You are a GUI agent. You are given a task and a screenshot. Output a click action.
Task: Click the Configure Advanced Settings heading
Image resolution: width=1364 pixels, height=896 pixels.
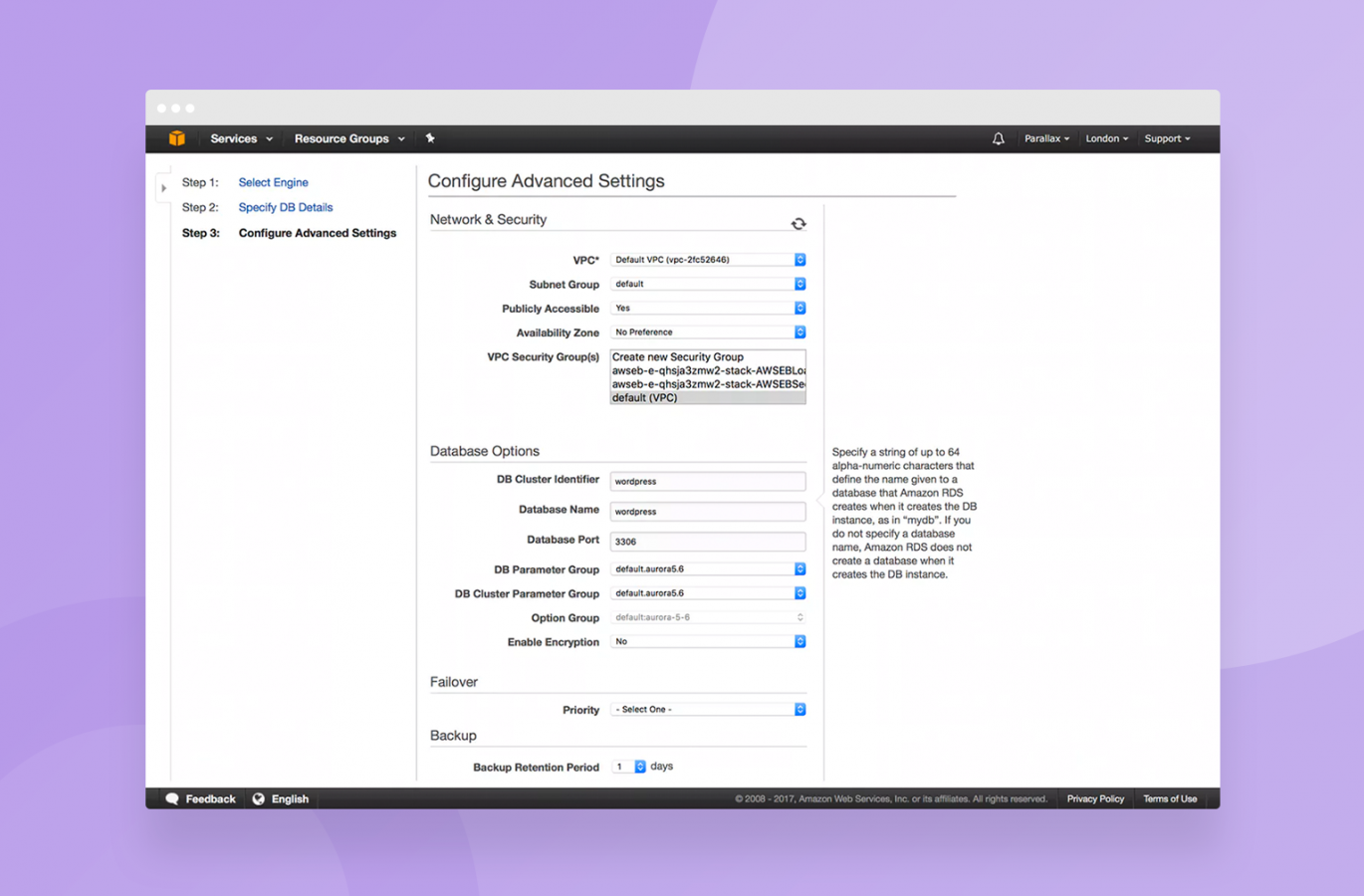coord(546,181)
